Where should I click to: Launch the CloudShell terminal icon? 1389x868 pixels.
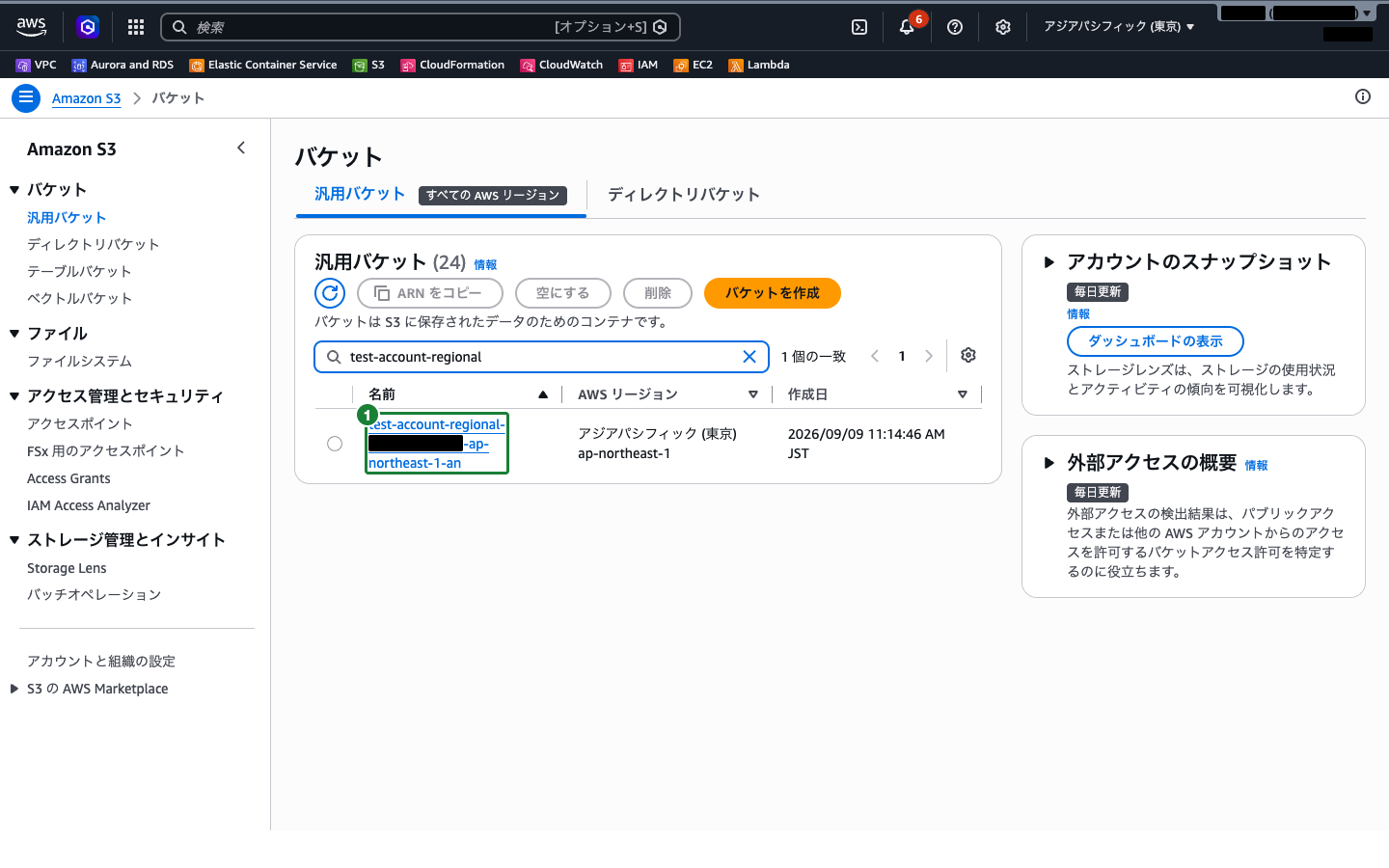click(859, 27)
